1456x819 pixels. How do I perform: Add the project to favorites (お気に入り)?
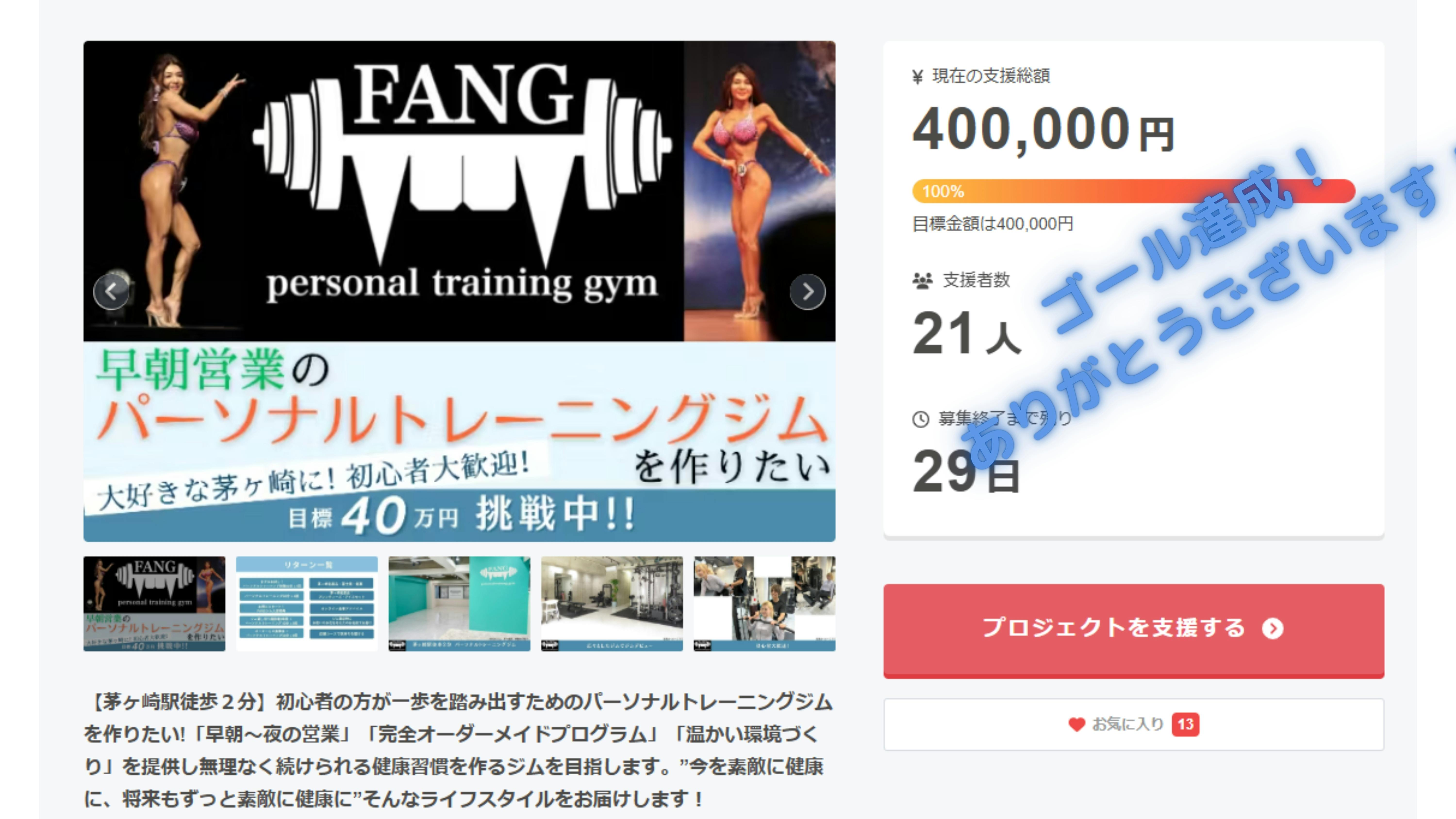(1133, 725)
